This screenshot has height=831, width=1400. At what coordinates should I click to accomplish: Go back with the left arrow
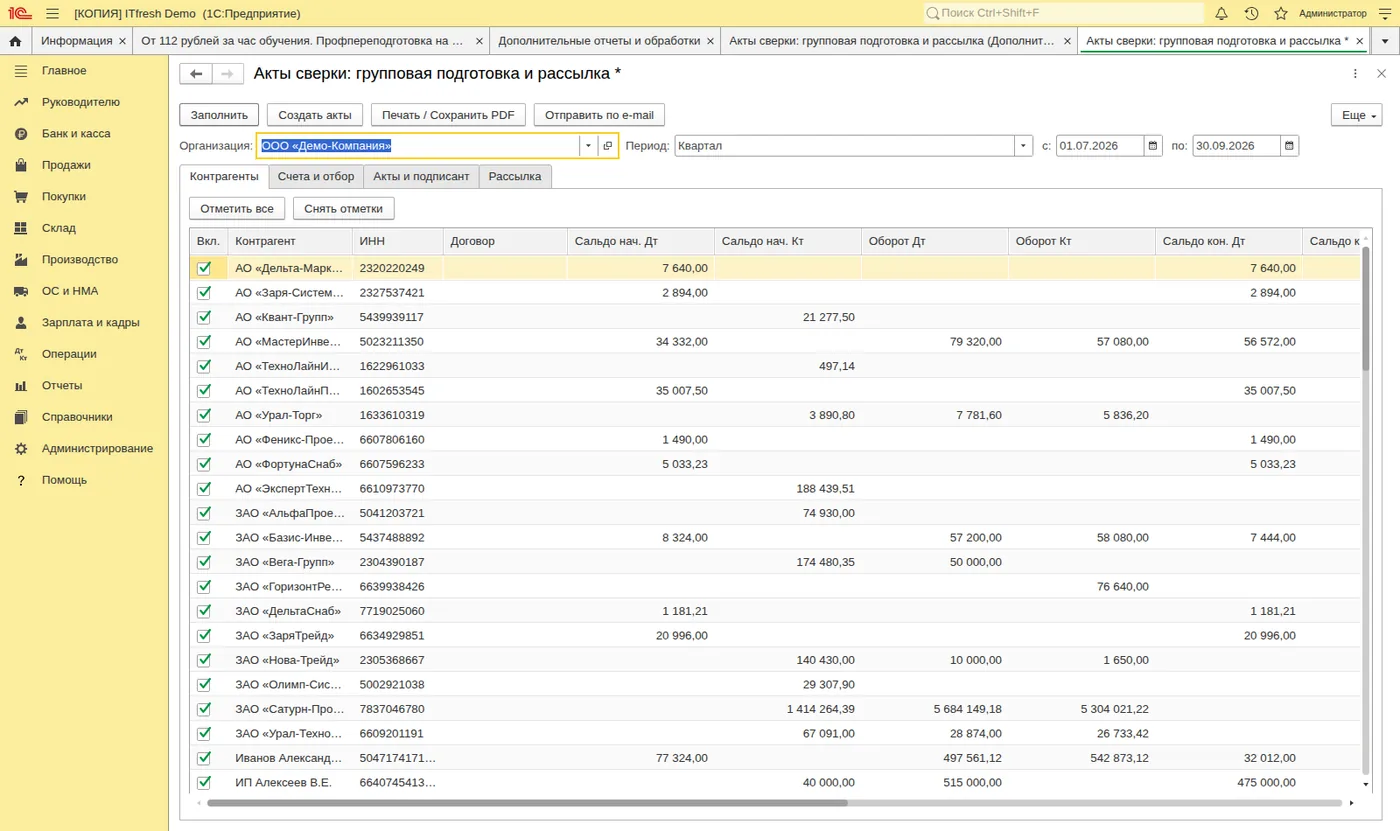coord(196,74)
